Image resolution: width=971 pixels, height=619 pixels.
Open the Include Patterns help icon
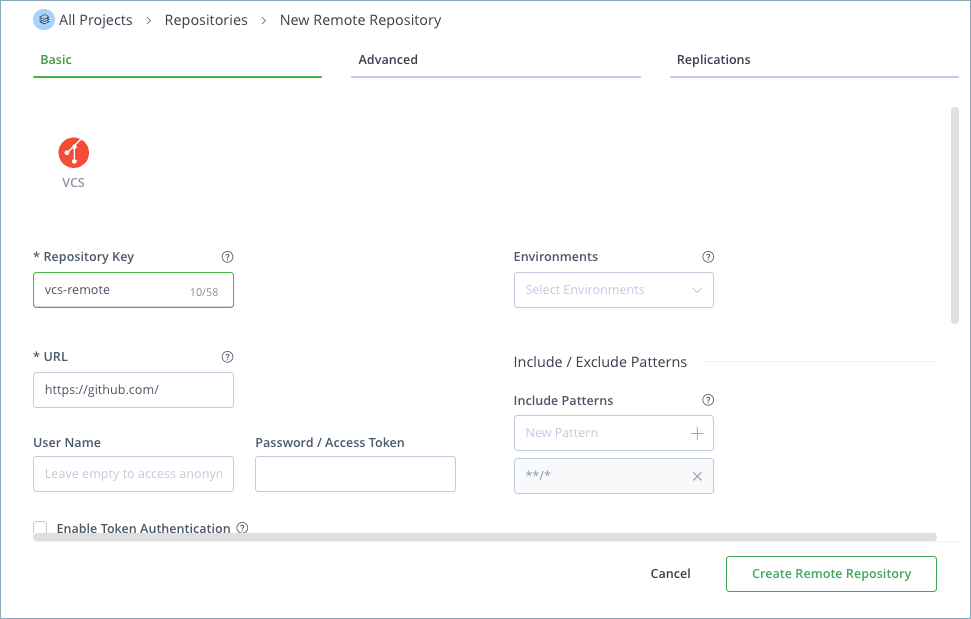click(708, 400)
